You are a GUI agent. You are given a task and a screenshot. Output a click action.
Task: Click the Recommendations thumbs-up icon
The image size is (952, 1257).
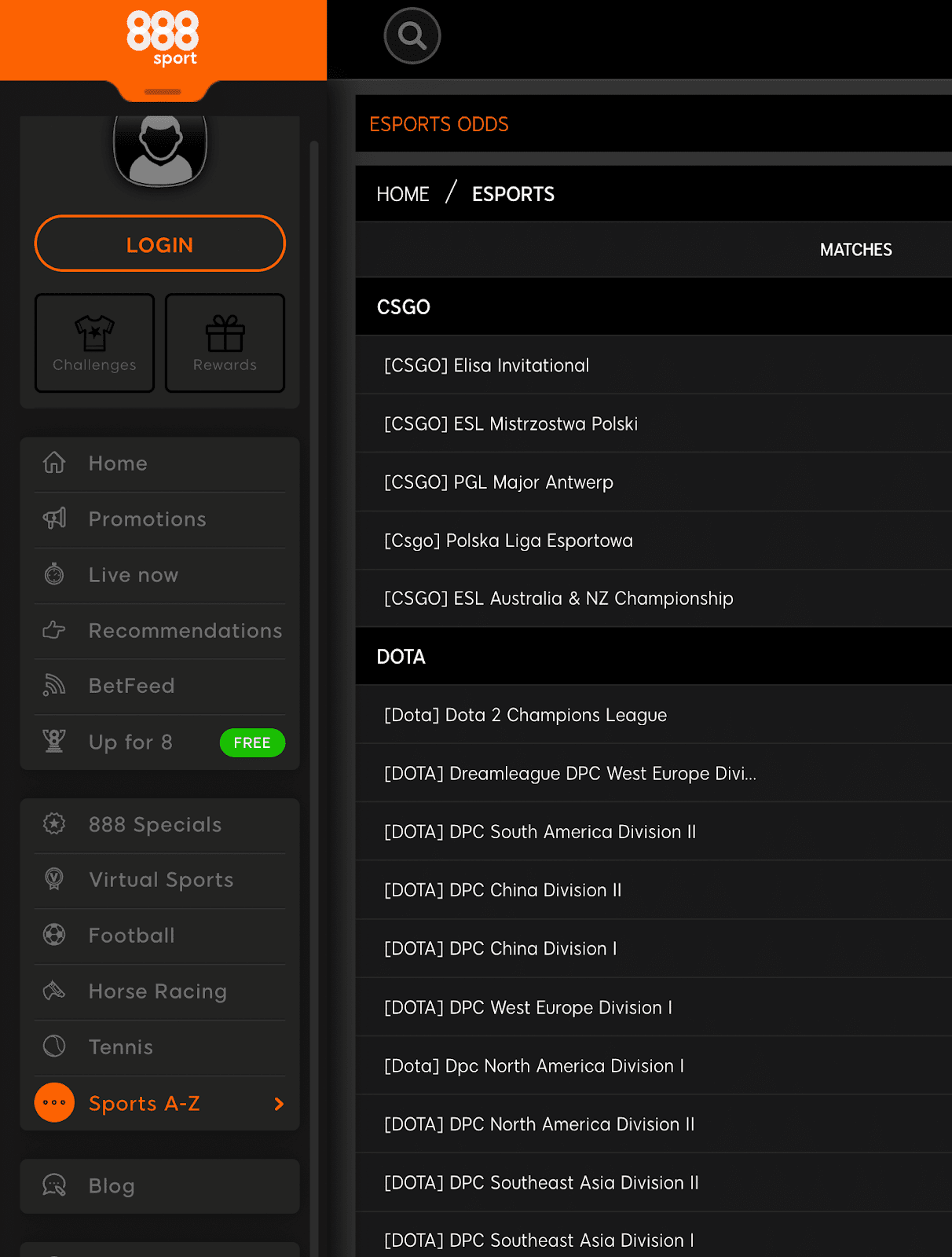pos(54,630)
